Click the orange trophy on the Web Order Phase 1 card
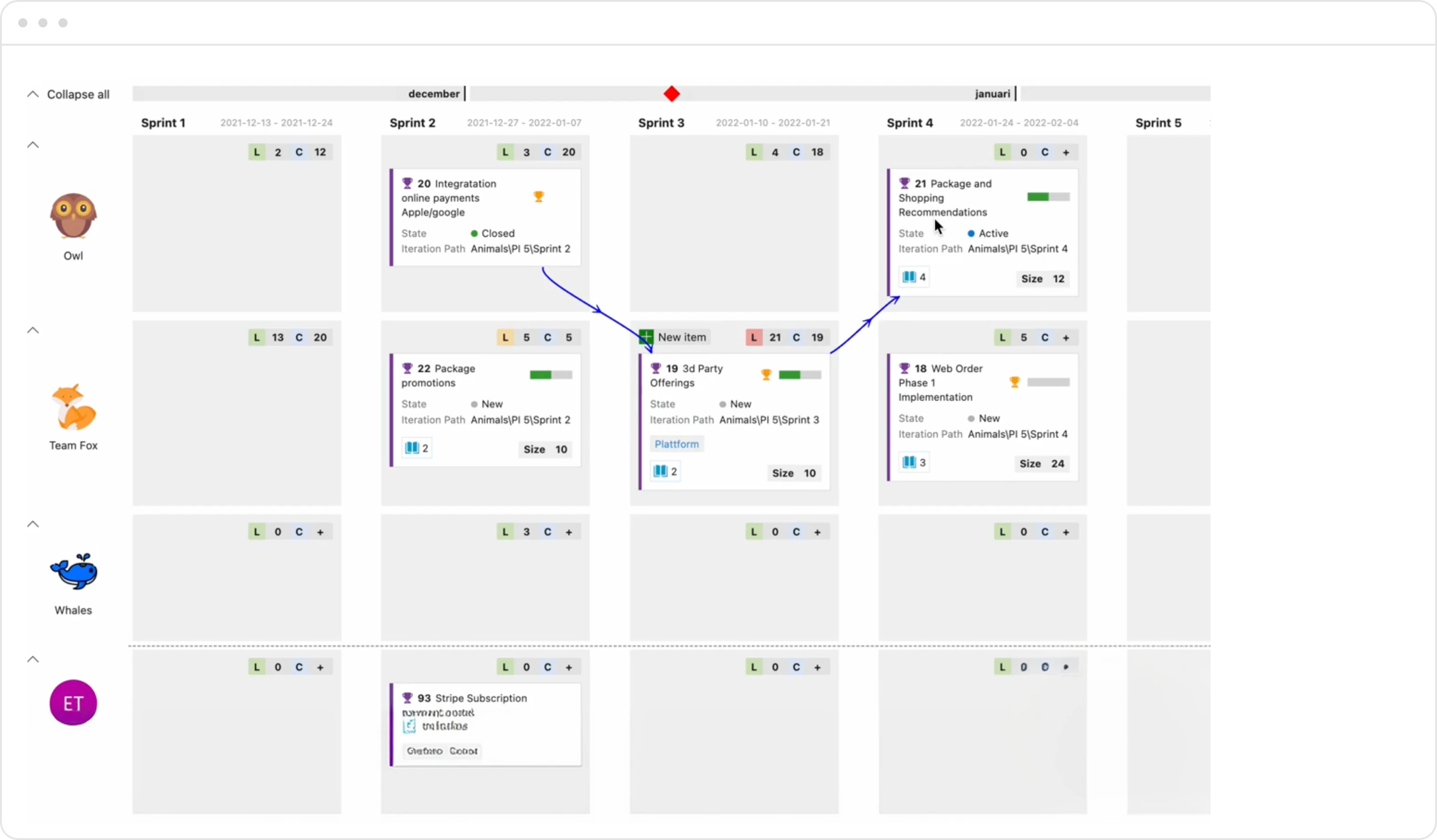The width and height of the screenshot is (1437, 840). coord(1015,382)
